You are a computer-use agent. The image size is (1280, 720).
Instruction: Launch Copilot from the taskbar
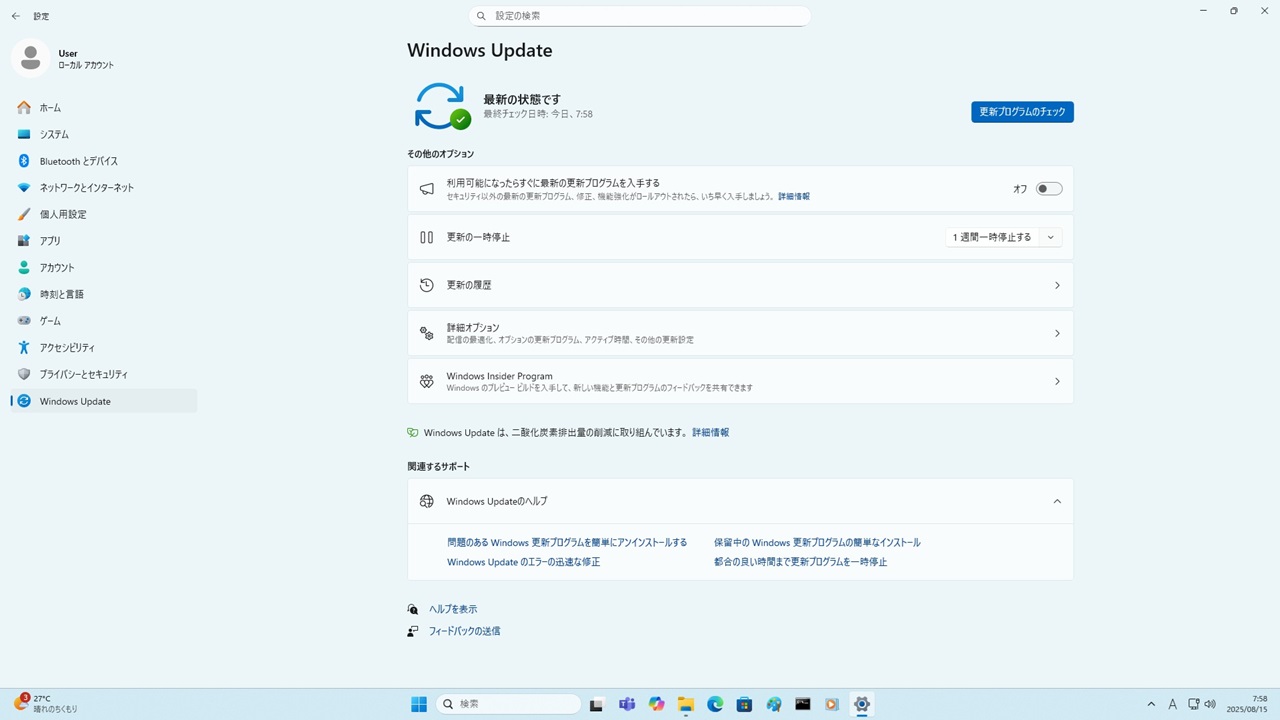(656, 704)
